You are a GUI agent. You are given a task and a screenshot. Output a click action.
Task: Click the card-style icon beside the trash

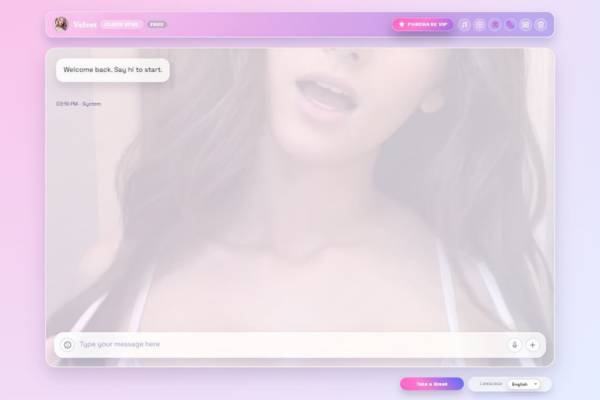[525, 24]
